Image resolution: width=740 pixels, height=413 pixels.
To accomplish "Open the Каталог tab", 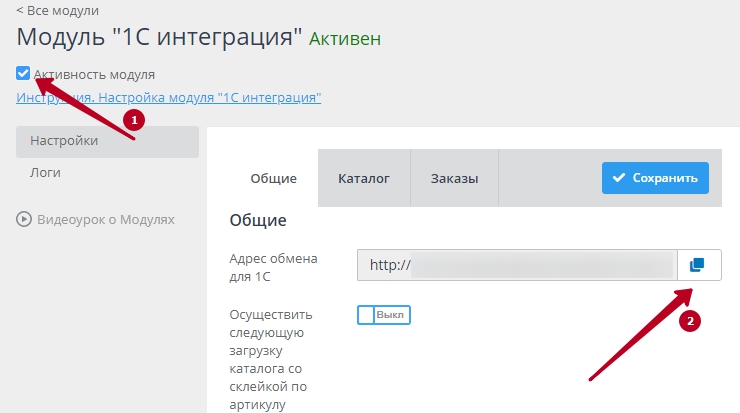I will tap(363, 179).
